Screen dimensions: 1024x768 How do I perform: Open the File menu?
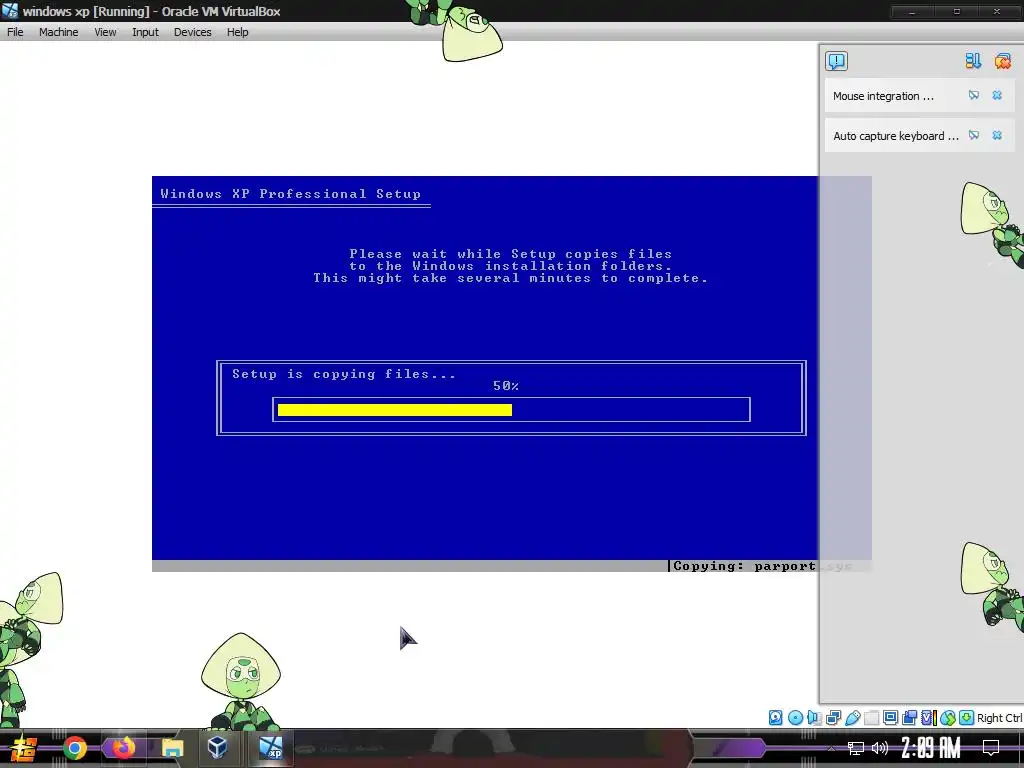[x=15, y=32]
